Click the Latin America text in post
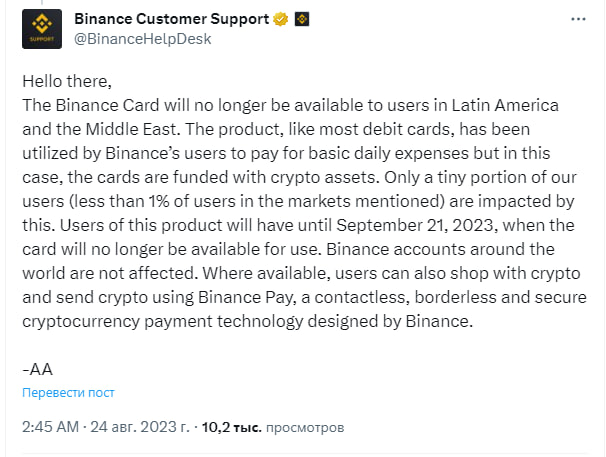Image resolution: width=606 pixels, height=457 pixels. pyautogui.click(x=505, y=105)
